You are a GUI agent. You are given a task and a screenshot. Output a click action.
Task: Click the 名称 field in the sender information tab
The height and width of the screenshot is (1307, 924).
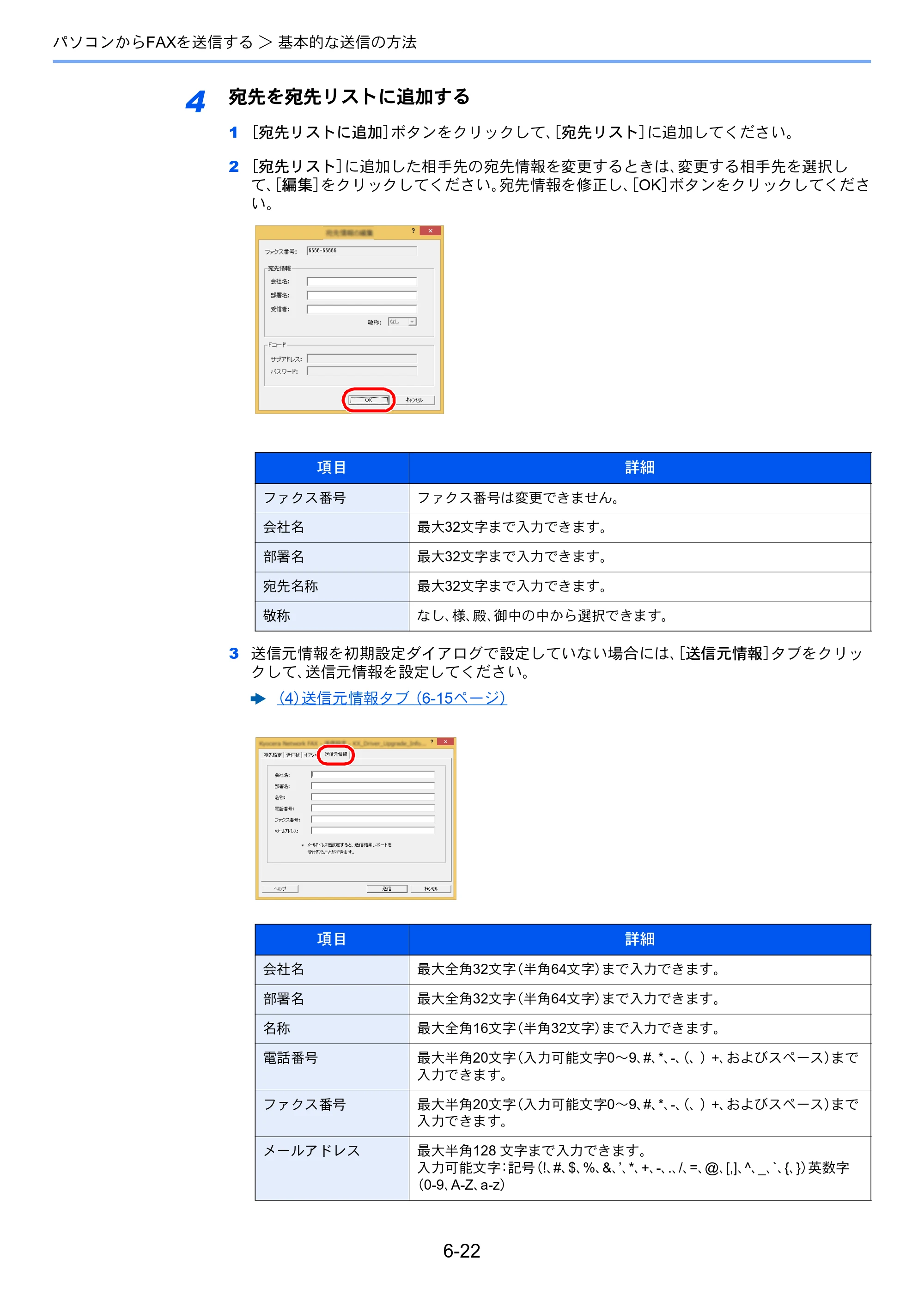[x=373, y=797]
